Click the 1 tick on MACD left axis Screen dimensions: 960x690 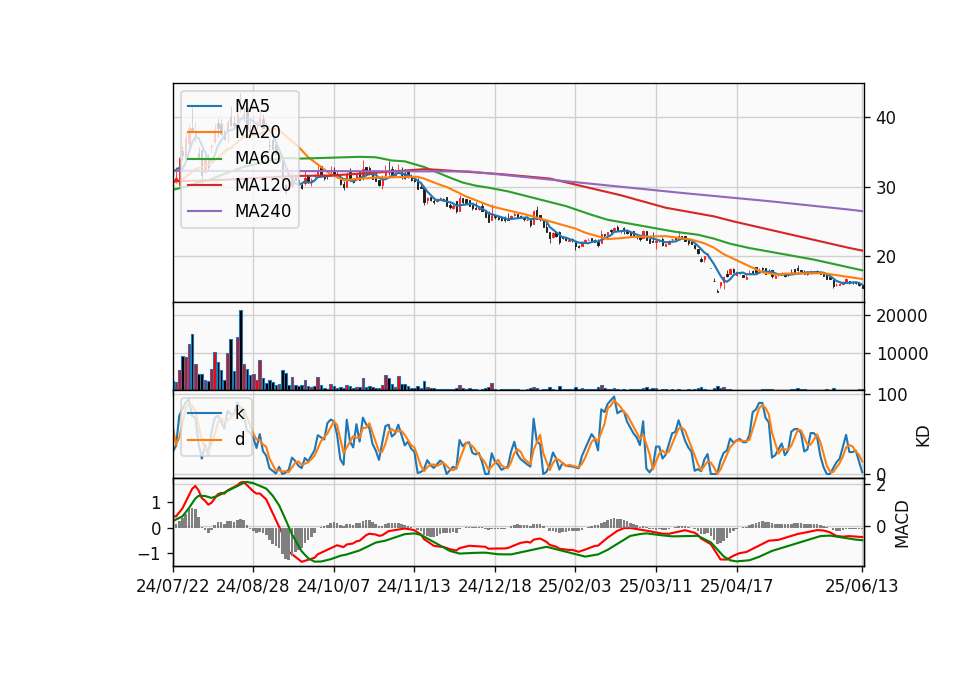tap(156, 503)
